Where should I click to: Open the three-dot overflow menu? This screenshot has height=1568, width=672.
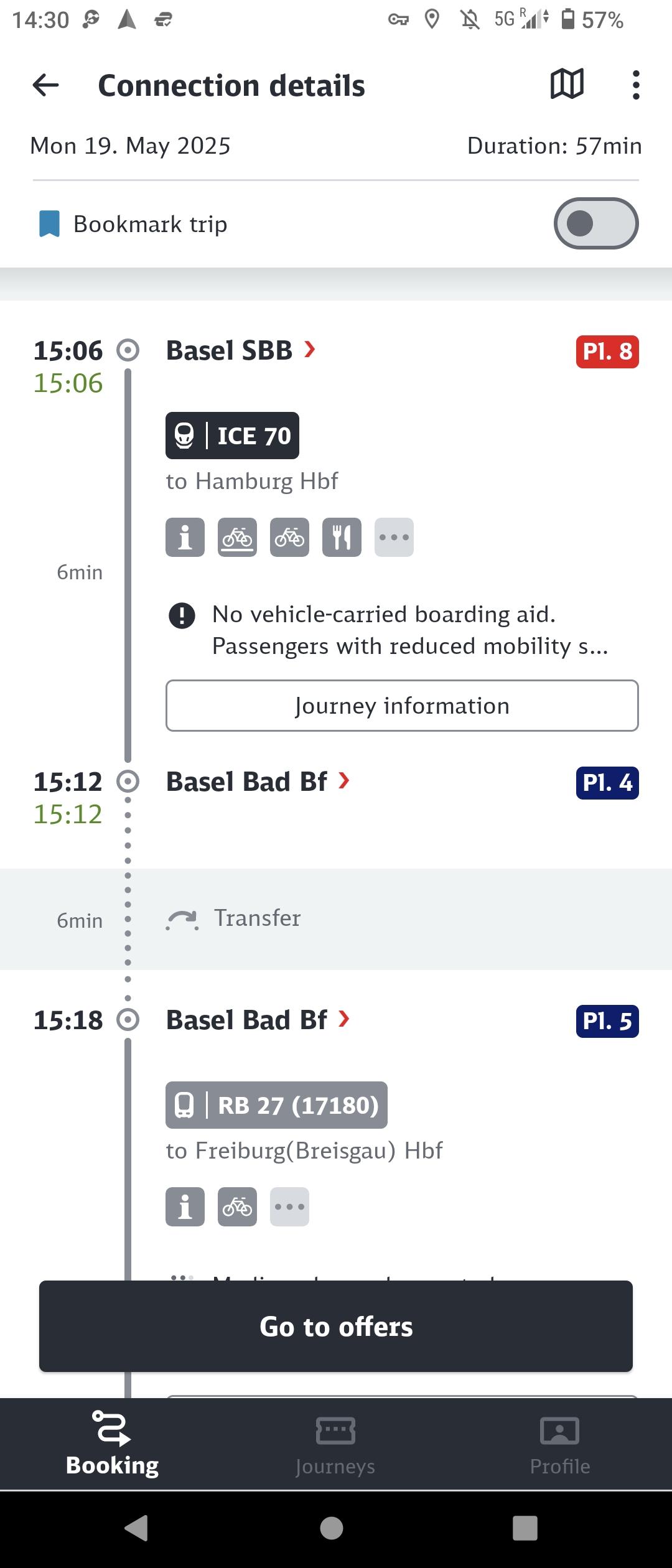pos(635,85)
